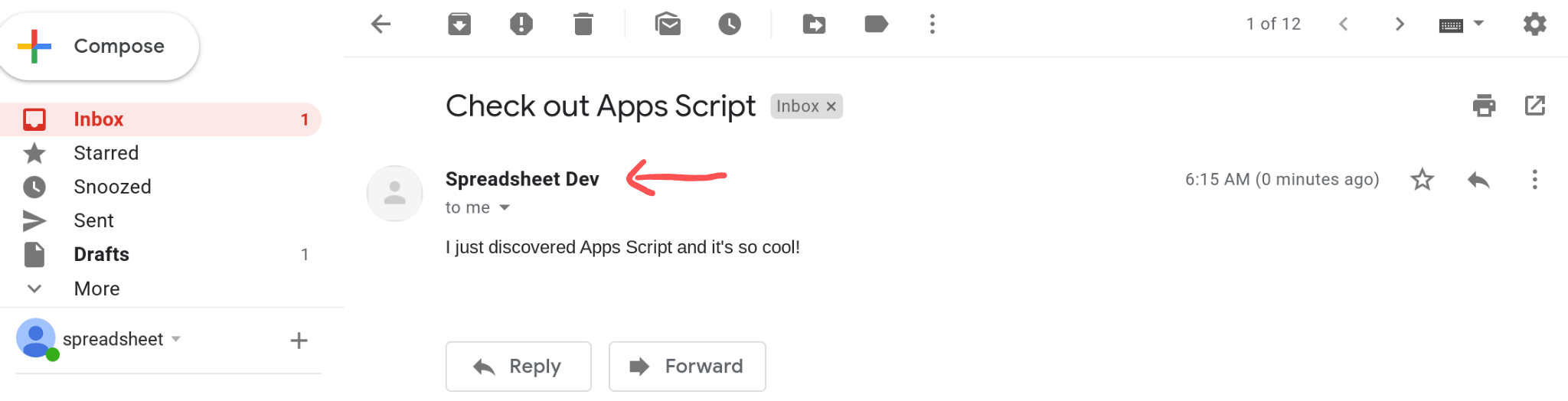Open Move to folder menu

pyautogui.click(x=814, y=24)
